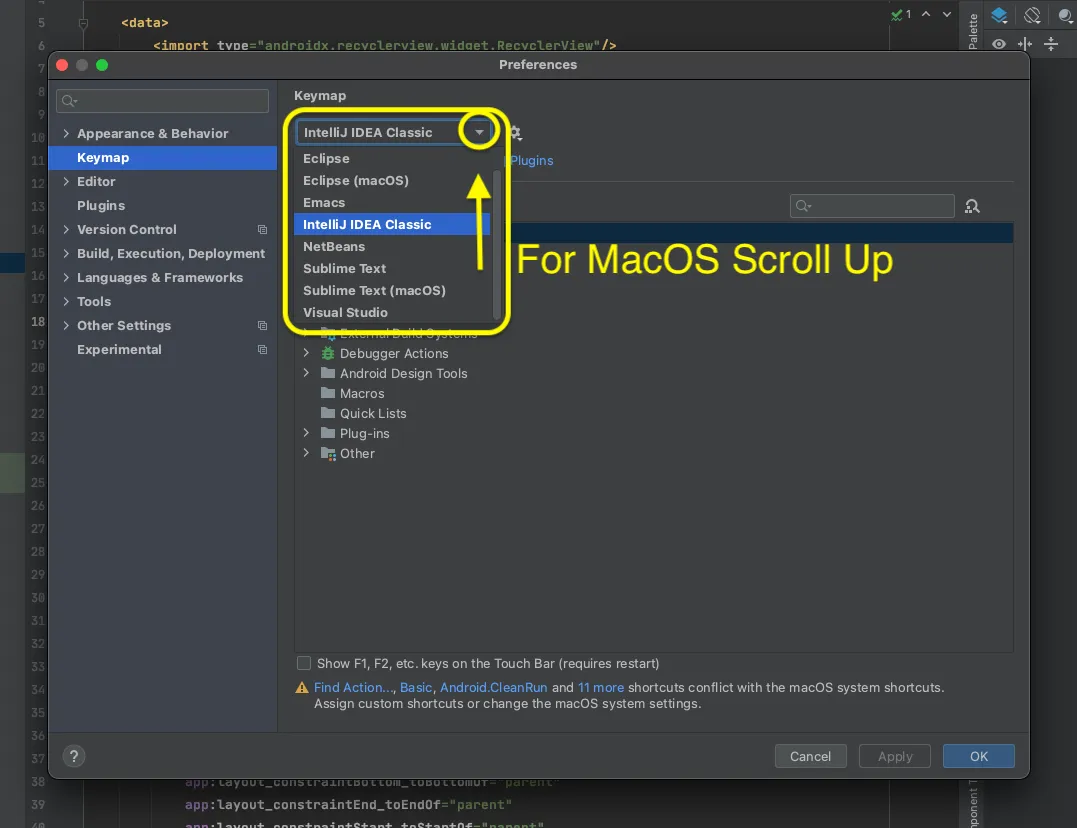The height and width of the screenshot is (828, 1077).
Task: Open the 11 more conflicts link
Action: tap(601, 687)
